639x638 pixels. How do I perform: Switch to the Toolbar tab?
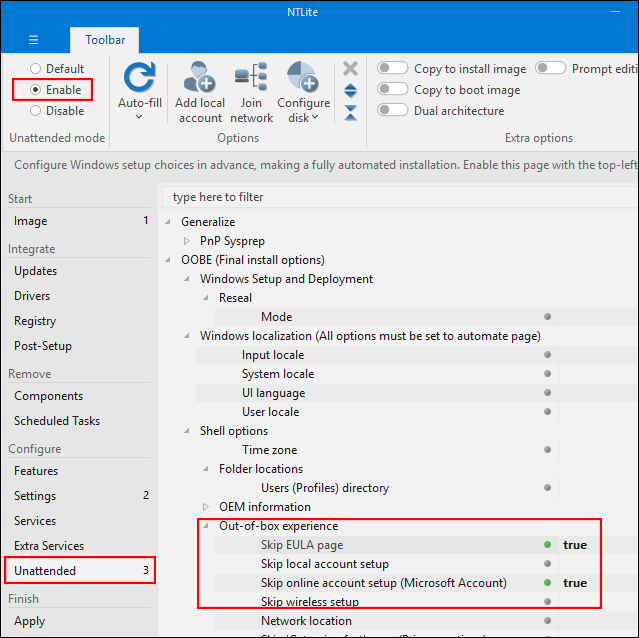(x=104, y=40)
